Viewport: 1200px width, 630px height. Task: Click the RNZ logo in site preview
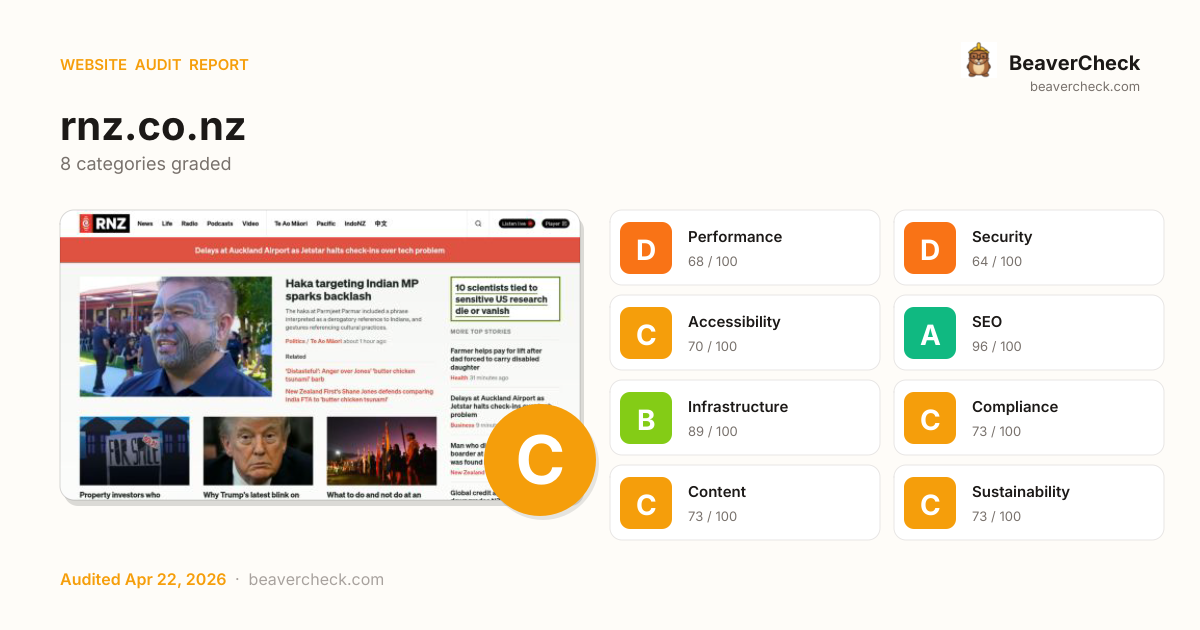105,223
